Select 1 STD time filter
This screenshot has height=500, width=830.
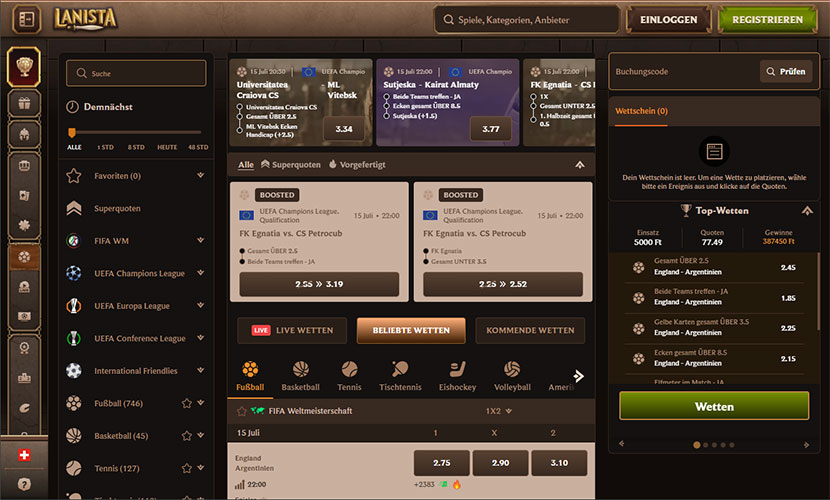pos(105,147)
